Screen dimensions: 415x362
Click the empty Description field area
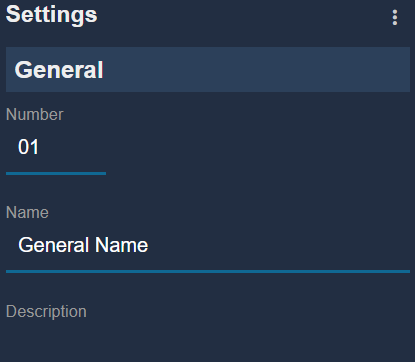pyautogui.click(x=208, y=343)
